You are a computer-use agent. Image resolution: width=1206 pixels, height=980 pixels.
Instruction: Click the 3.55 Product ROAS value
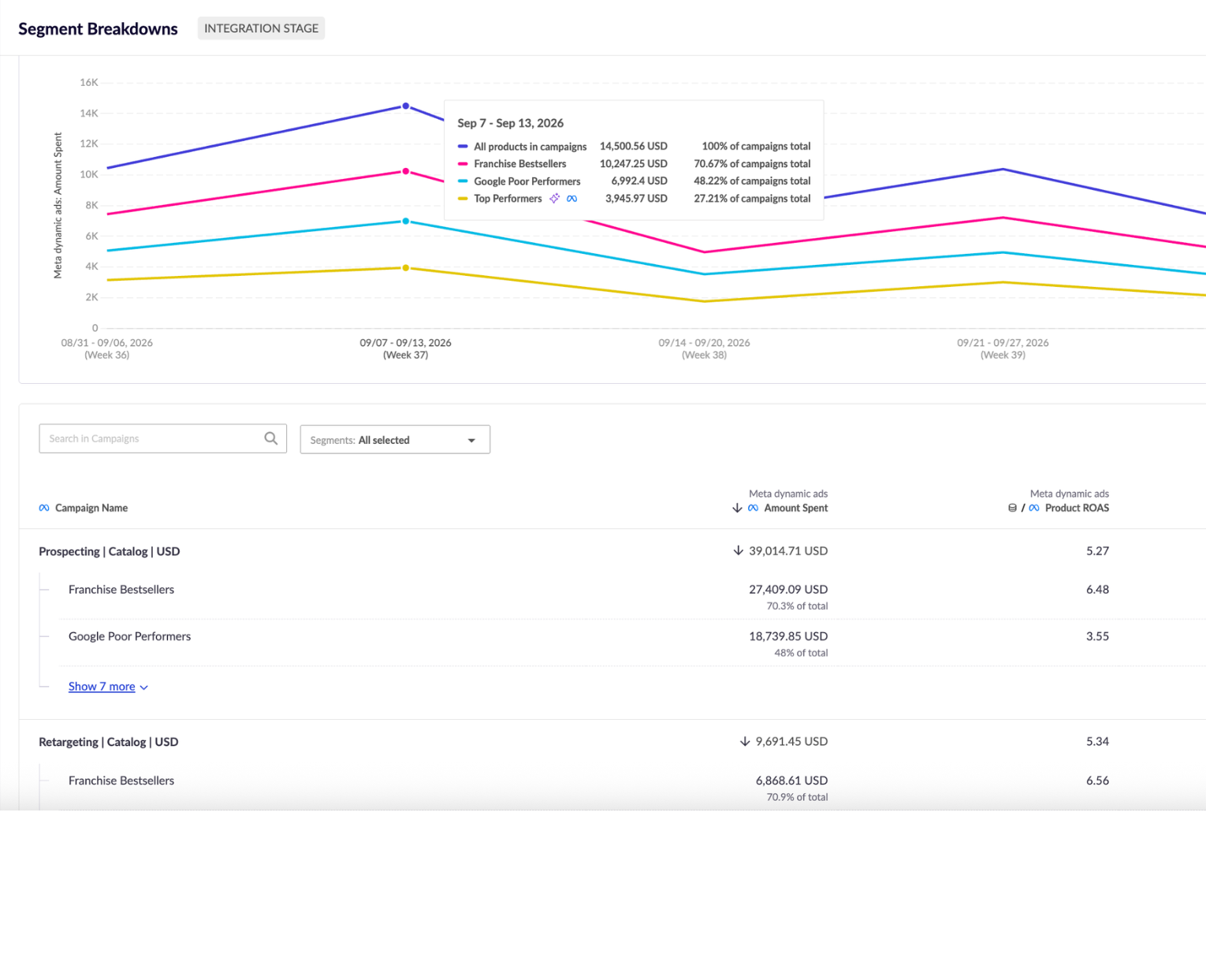1097,636
